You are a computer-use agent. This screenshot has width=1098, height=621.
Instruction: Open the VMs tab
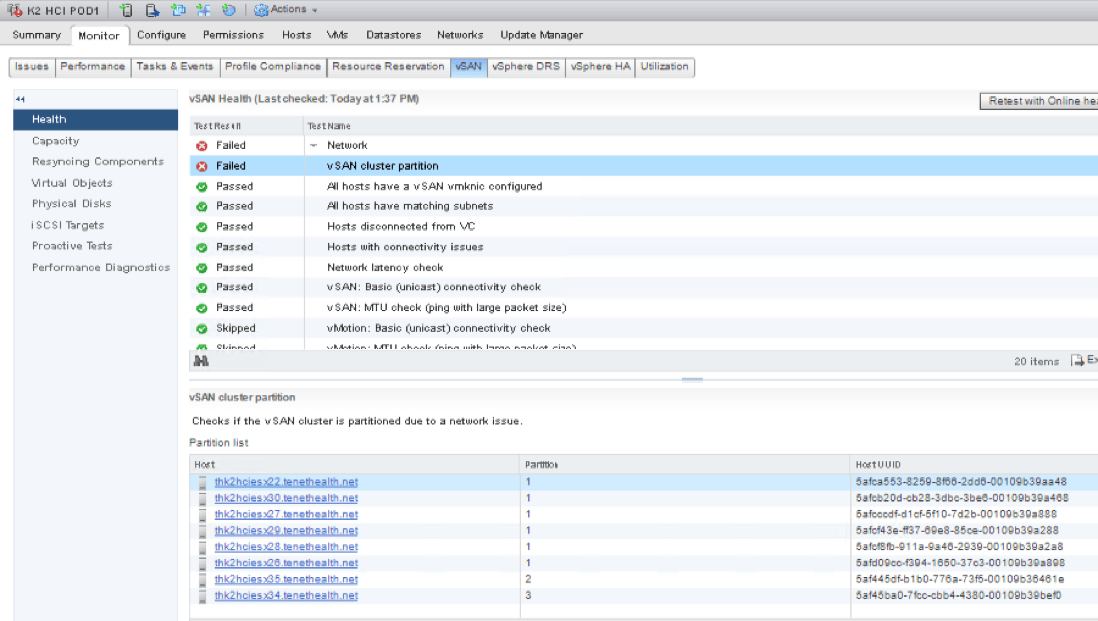tap(337, 35)
